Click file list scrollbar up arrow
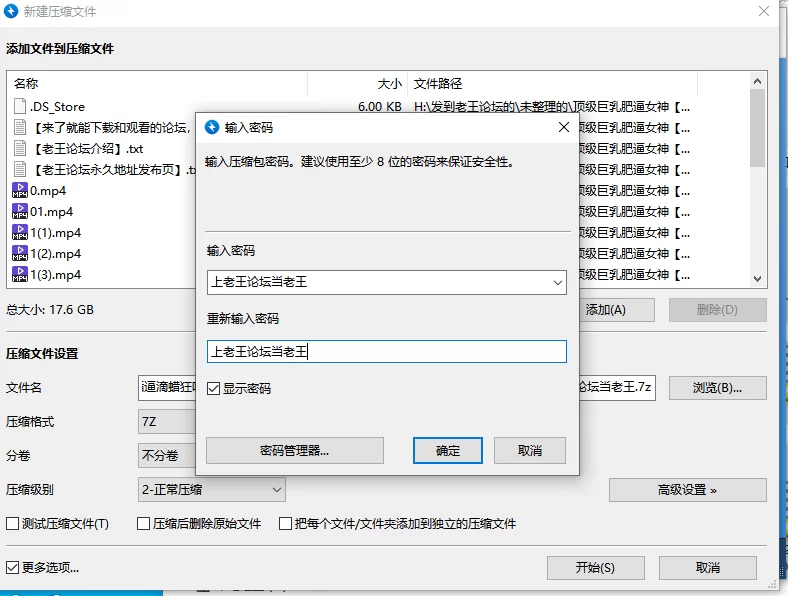This screenshot has height=596, width=788. pos(757,81)
